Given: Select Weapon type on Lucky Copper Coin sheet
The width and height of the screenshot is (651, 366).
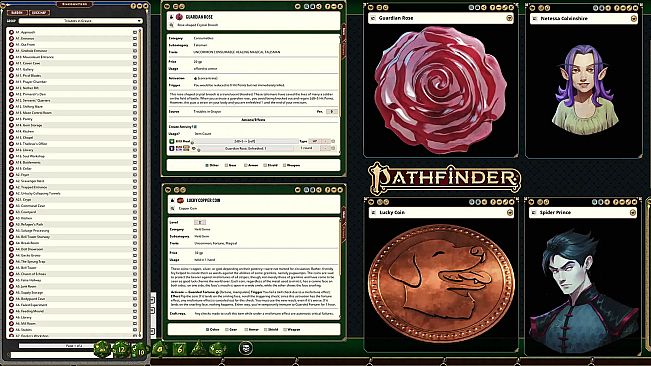Looking at the screenshot, I should pos(285,329).
